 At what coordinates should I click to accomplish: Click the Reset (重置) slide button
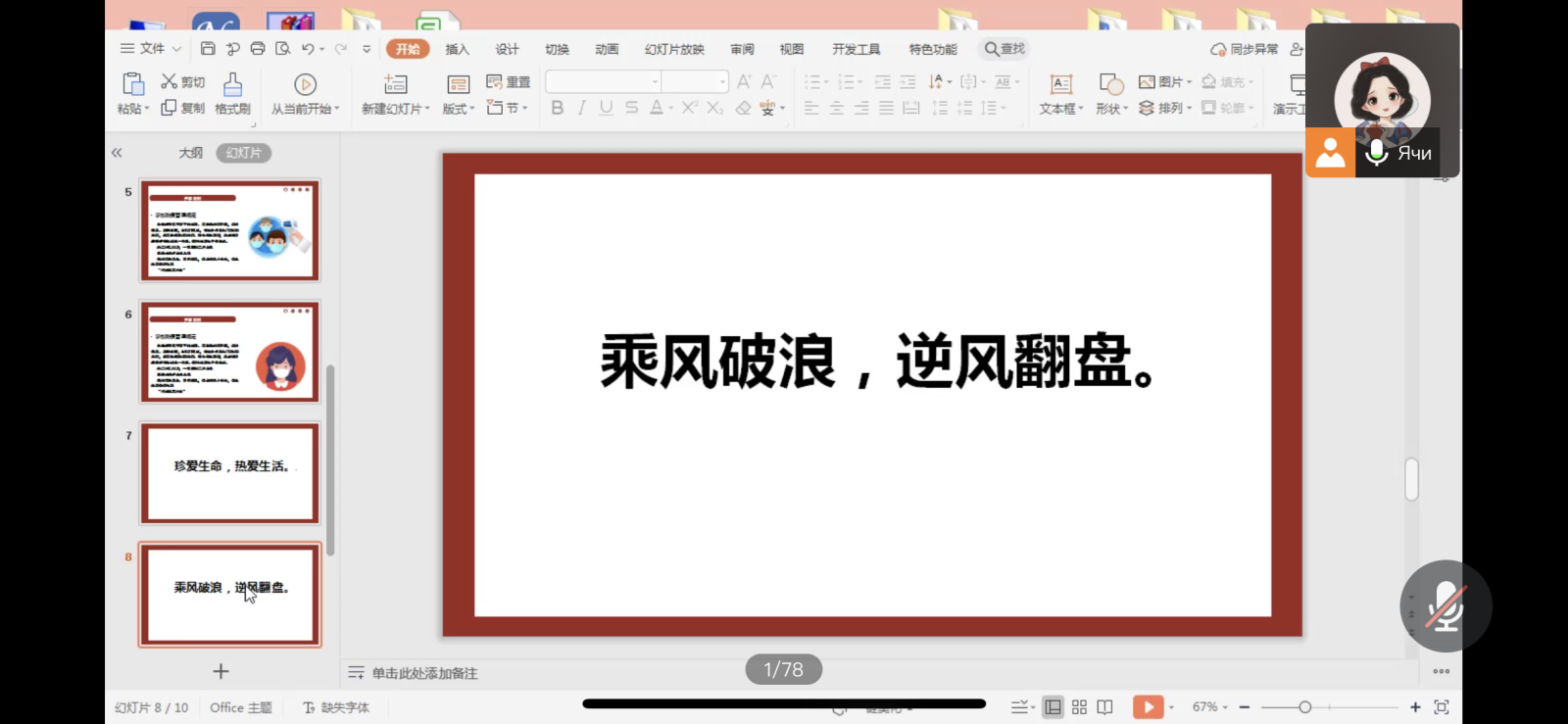509,82
